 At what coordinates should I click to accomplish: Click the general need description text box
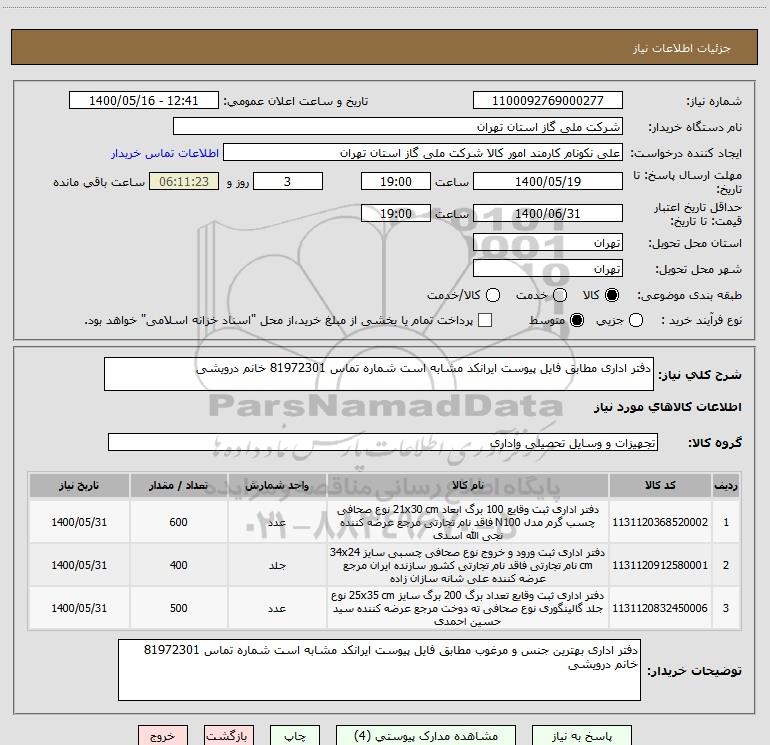tap(379, 374)
